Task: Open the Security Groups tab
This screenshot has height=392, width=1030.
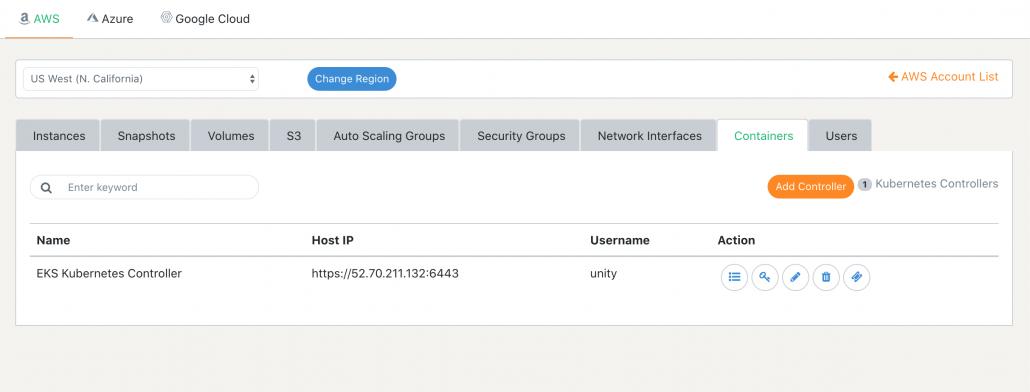Action: pyautogui.click(x=521, y=136)
